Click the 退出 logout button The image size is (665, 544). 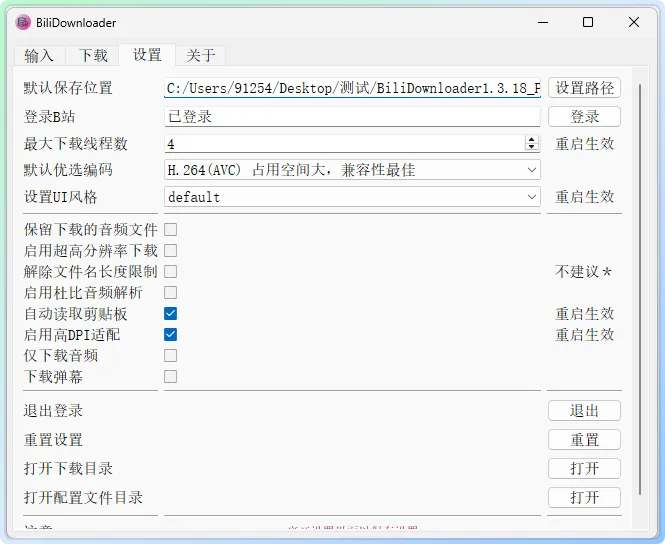coord(584,410)
